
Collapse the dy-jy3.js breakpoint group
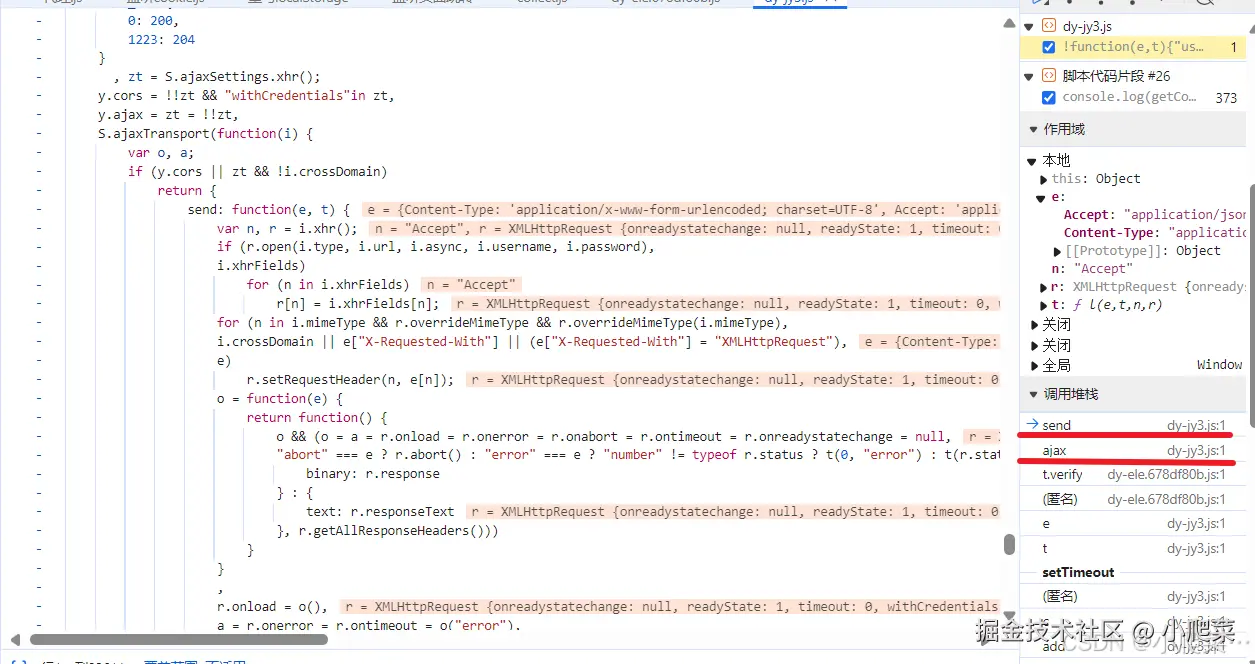(1030, 26)
